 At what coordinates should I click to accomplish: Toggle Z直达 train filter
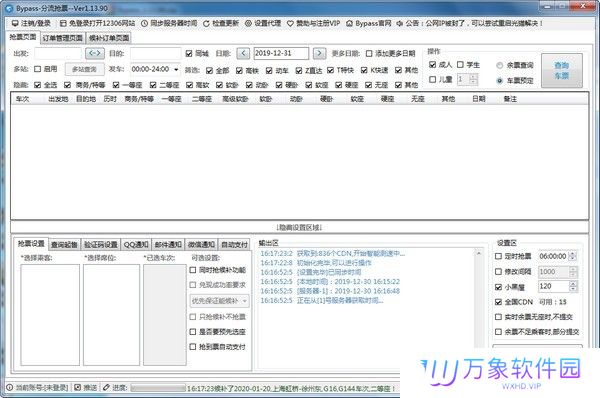[299, 70]
